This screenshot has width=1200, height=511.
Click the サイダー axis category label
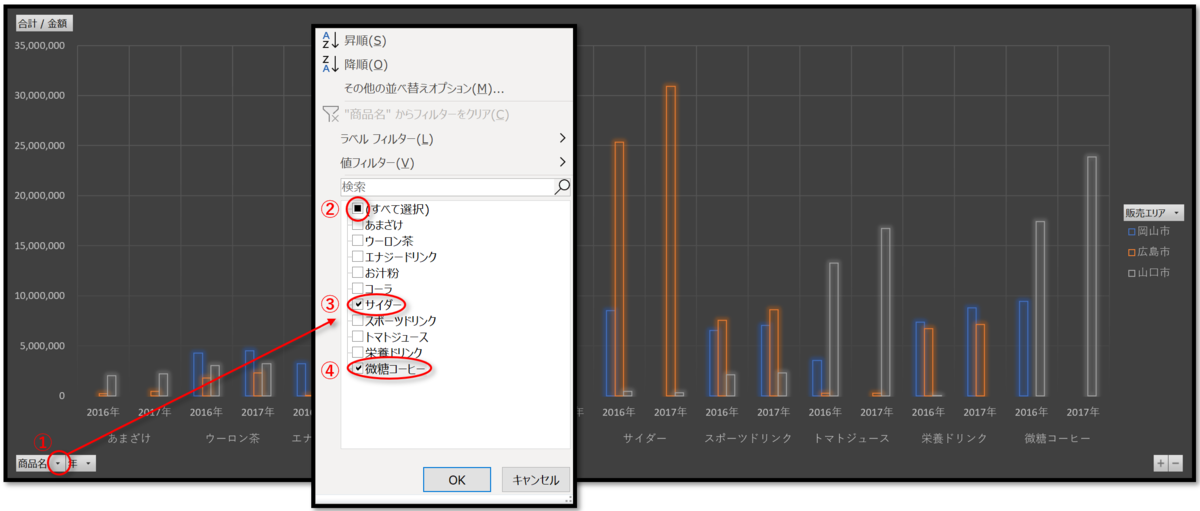click(x=645, y=438)
